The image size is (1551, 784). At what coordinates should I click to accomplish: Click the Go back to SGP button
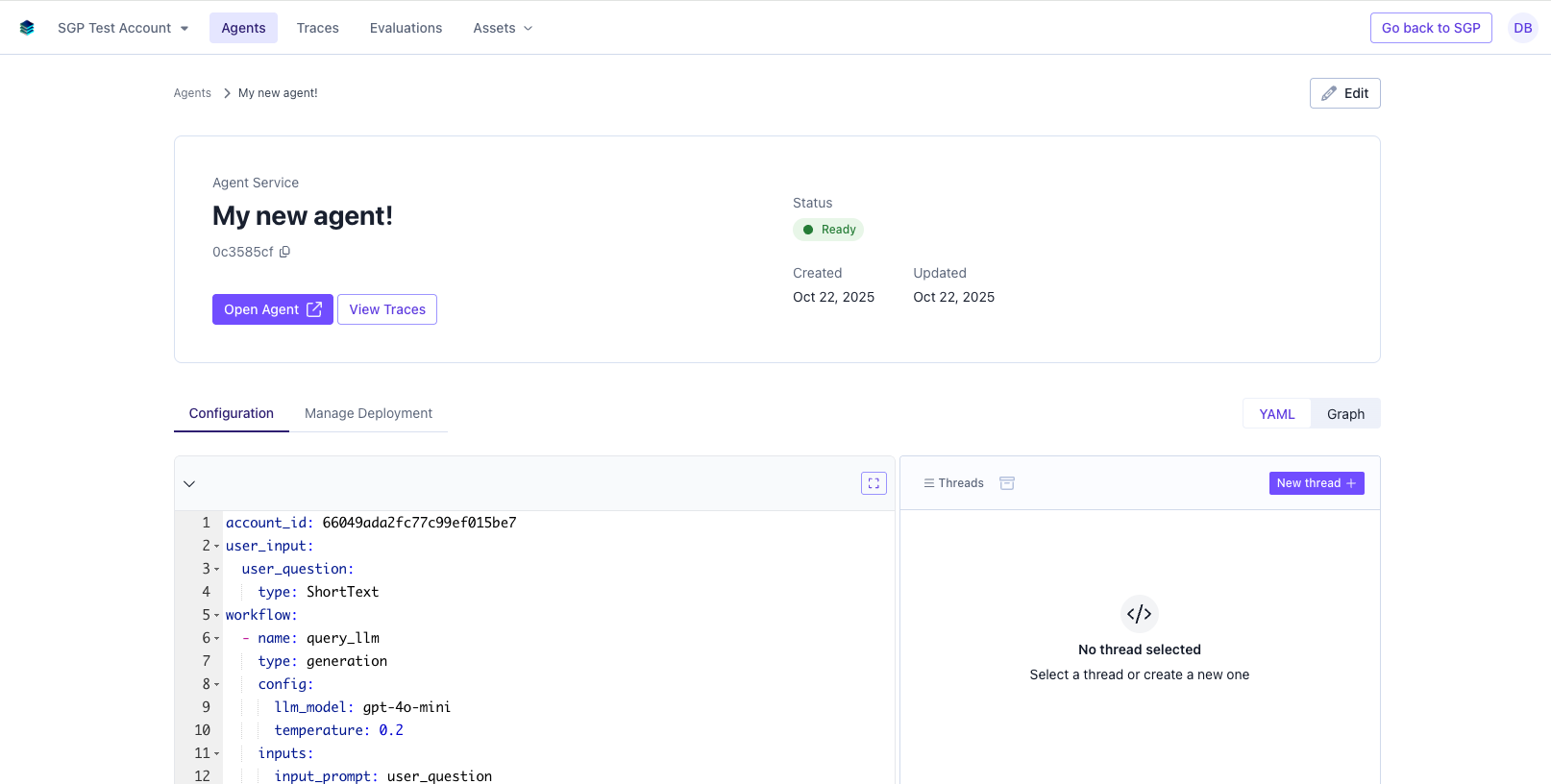(x=1431, y=28)
